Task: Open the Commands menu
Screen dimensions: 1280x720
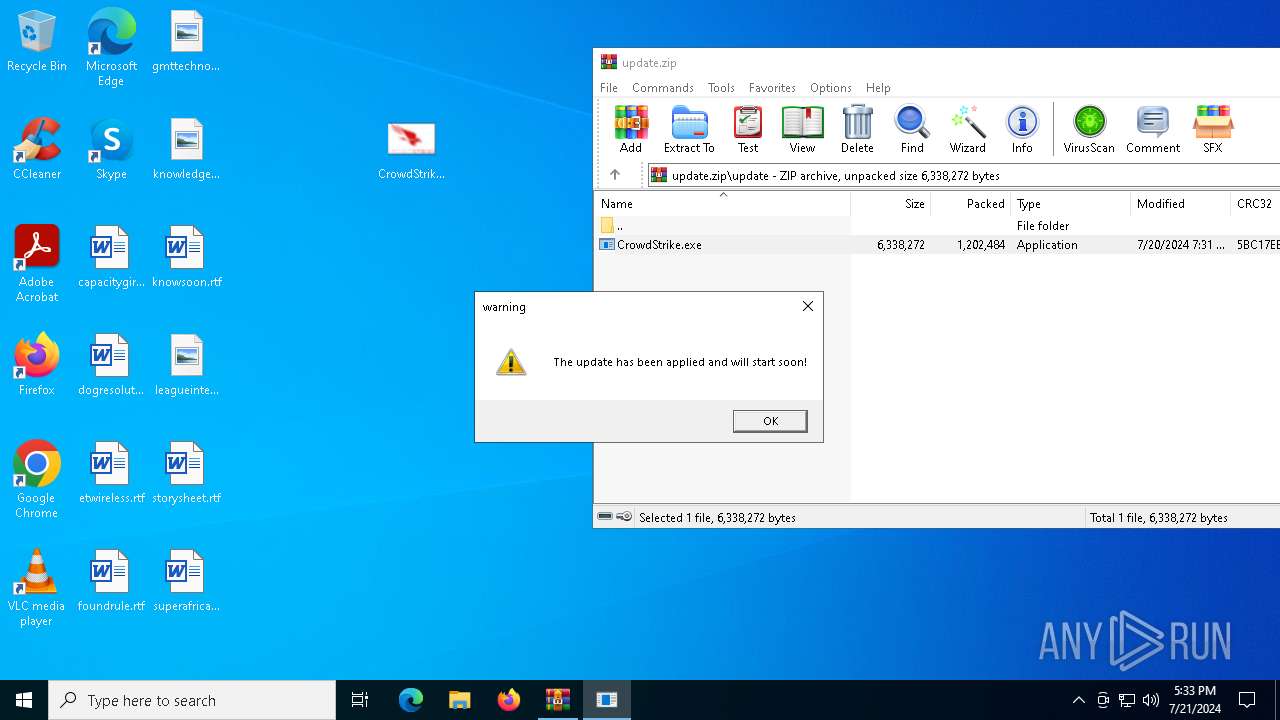Action: (x=663, y=88)
